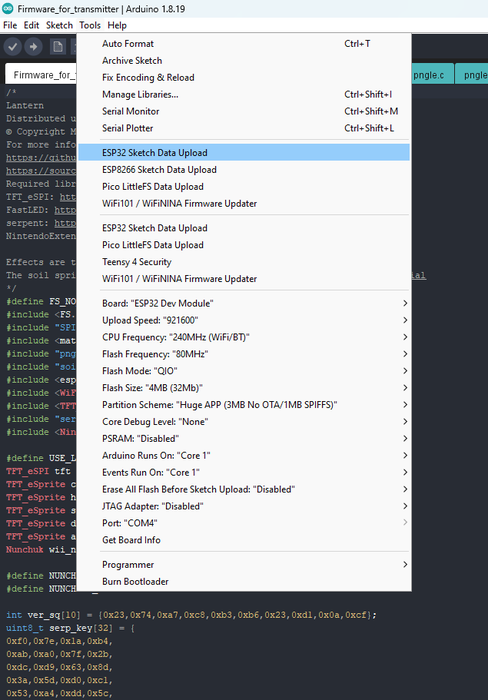Open Teensy 4 Security

click(x=244, y=262)
